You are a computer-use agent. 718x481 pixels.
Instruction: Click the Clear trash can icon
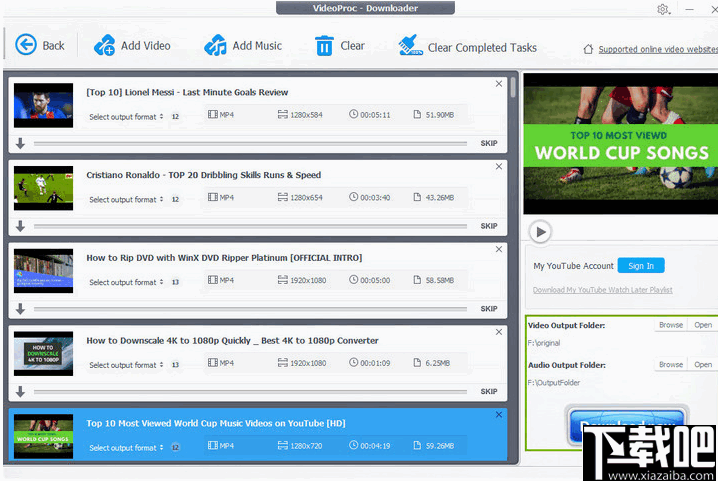click(x=324, y=45)
